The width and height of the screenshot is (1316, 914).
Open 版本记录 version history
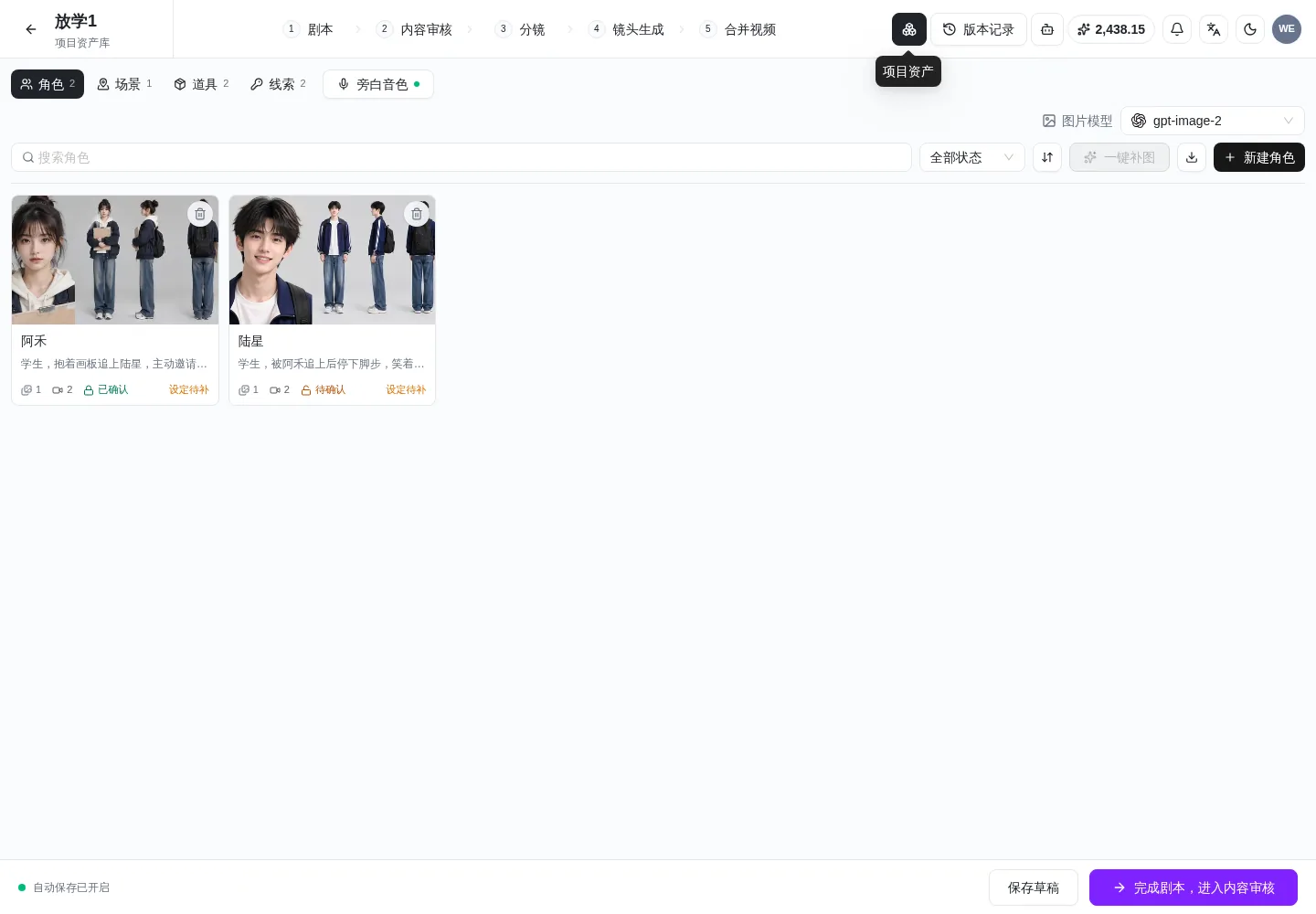click(979, 29)
